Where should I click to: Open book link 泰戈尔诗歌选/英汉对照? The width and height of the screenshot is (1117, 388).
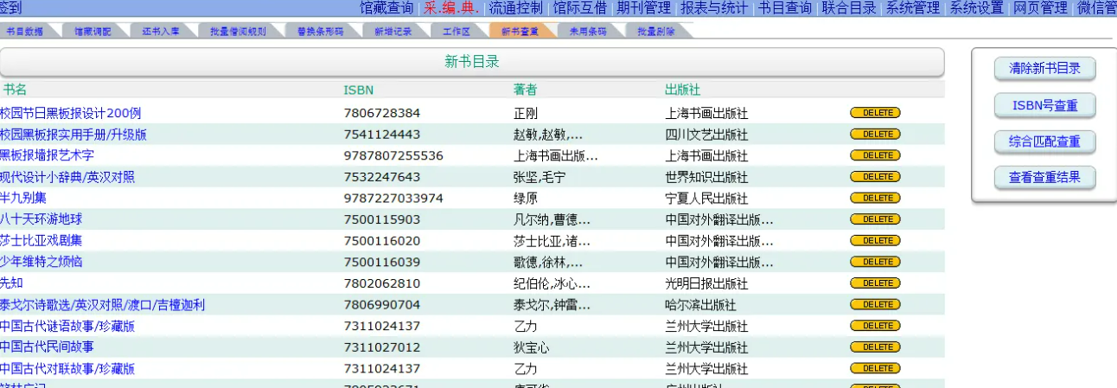[103, 305]
